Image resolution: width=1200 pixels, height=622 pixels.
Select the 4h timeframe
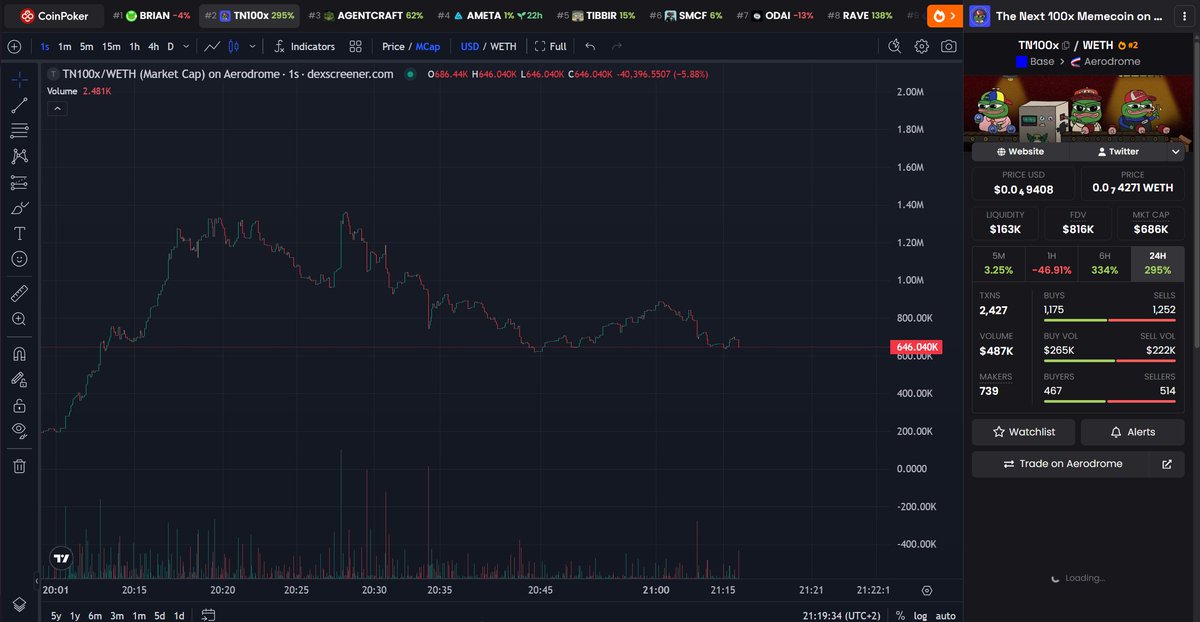click(153, 46)
